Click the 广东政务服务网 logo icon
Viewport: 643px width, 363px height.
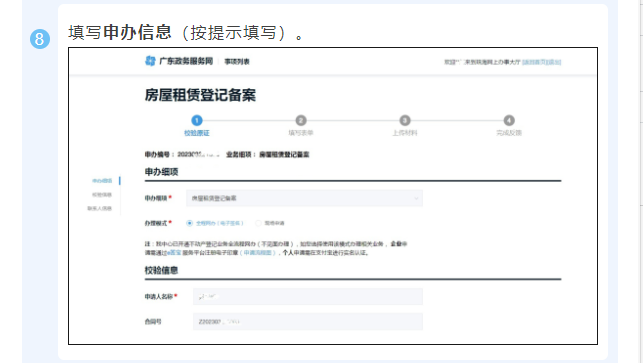click(150, 61)
